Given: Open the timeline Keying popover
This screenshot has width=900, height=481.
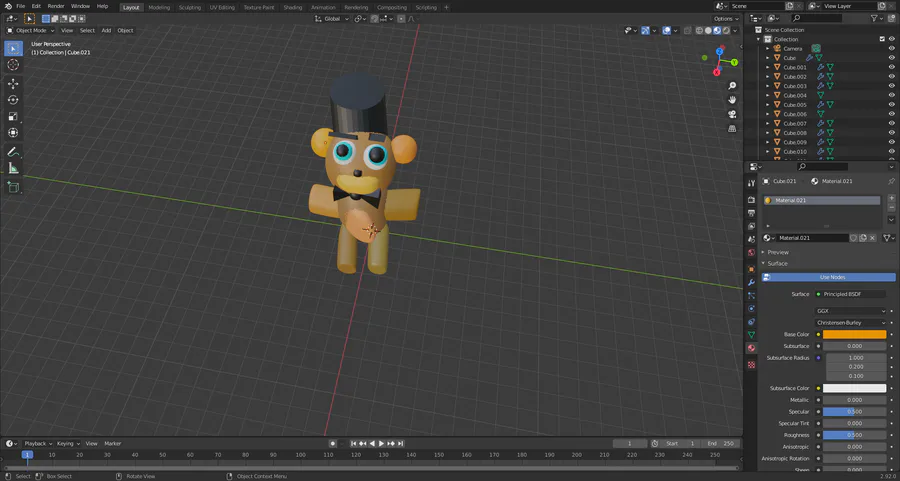Looking at the screenshot, I should click(x=68, y=444).
